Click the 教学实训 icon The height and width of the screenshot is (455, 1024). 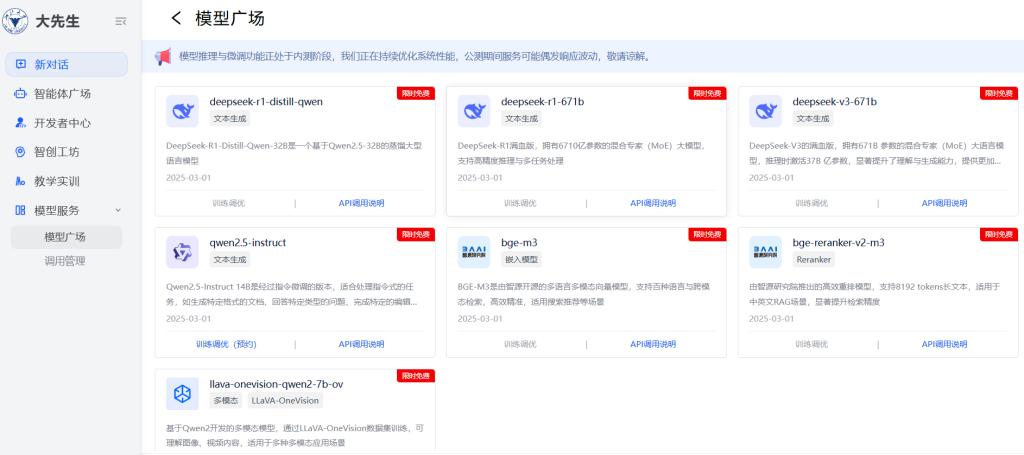(21, 181)
